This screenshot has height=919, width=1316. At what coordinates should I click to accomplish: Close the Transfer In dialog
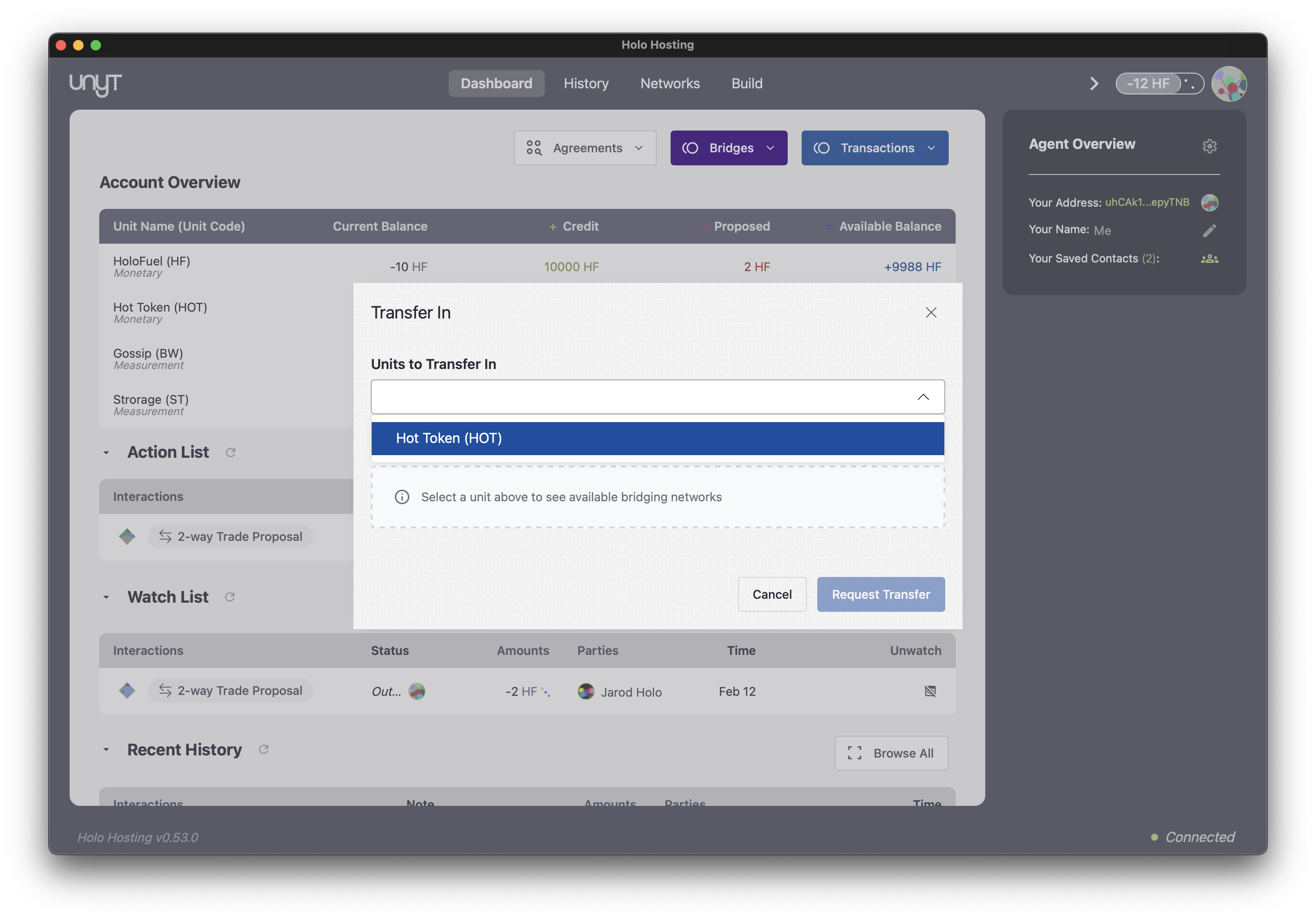coord(931,312)
